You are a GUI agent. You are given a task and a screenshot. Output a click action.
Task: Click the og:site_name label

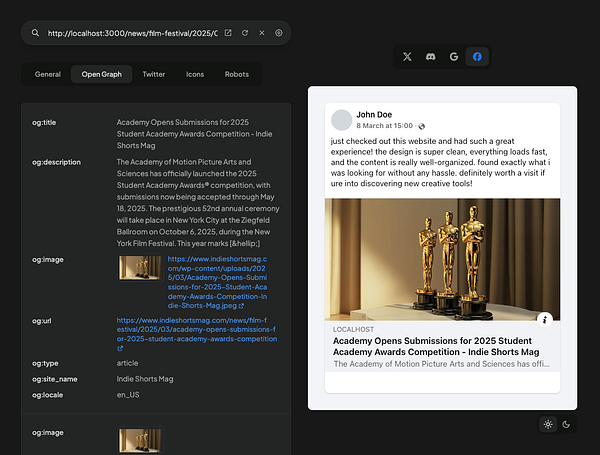coord(55,379)
